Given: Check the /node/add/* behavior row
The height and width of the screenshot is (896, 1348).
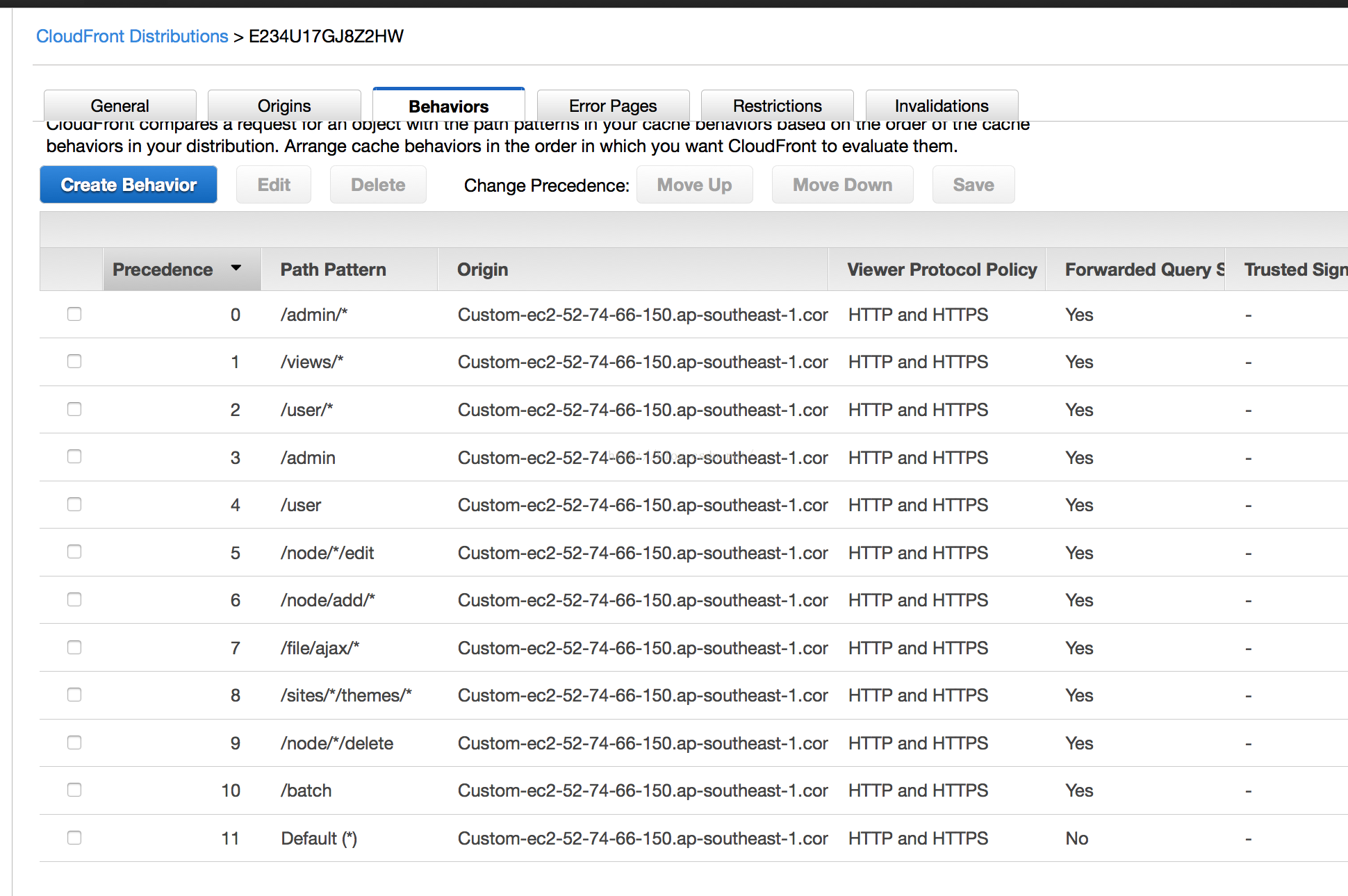Looking at the screenshot, I should (x=74, y=599).
